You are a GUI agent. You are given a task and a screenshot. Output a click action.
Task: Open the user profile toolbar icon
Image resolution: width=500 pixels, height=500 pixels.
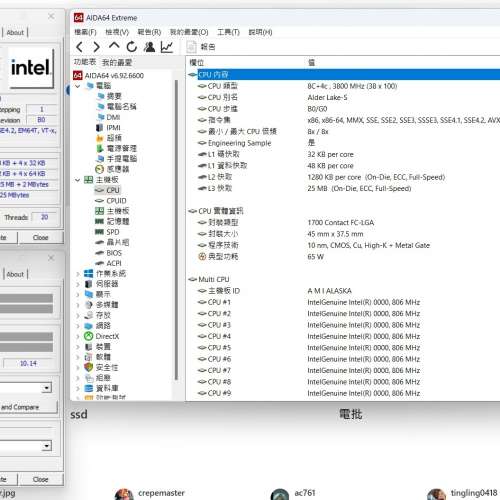pyautogui.click(x=149, y=47)
